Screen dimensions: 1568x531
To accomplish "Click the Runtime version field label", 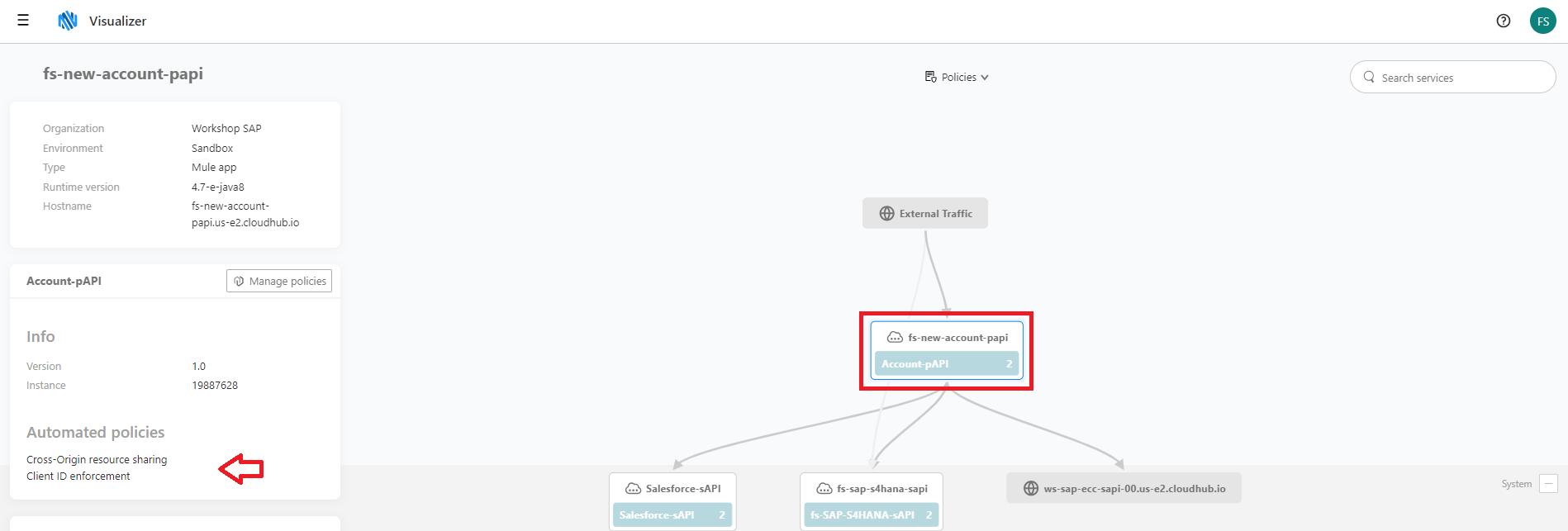I will click(x=81, y=187).
